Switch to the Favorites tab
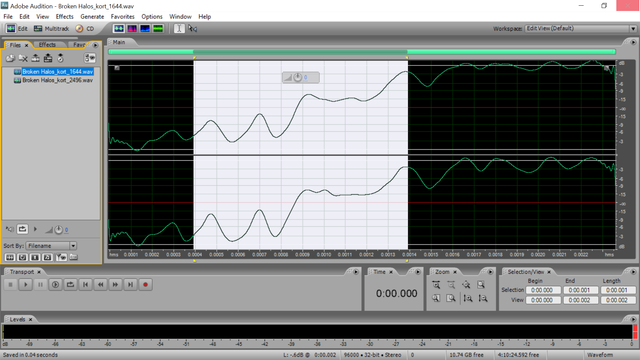 pos(79,45)
